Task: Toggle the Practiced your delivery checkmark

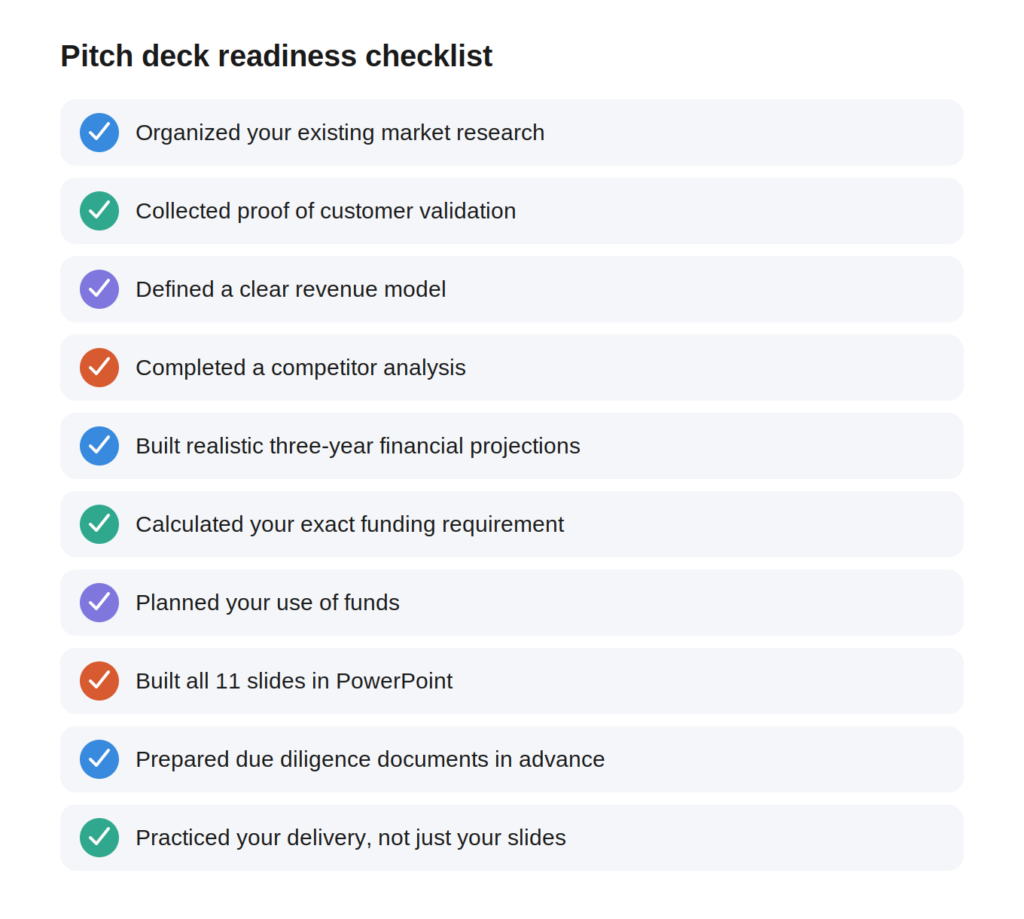Action: pyautogui.click(x=99, y=838)
